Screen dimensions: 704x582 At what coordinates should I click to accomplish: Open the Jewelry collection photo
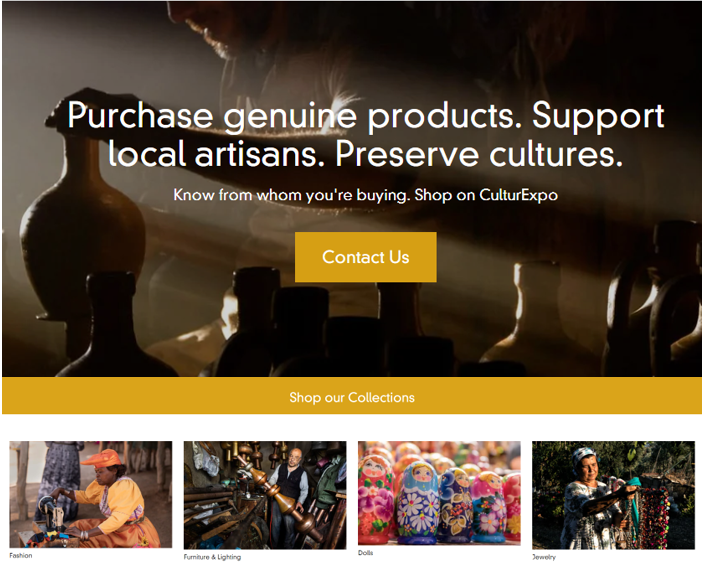click(x=613, y=495)
